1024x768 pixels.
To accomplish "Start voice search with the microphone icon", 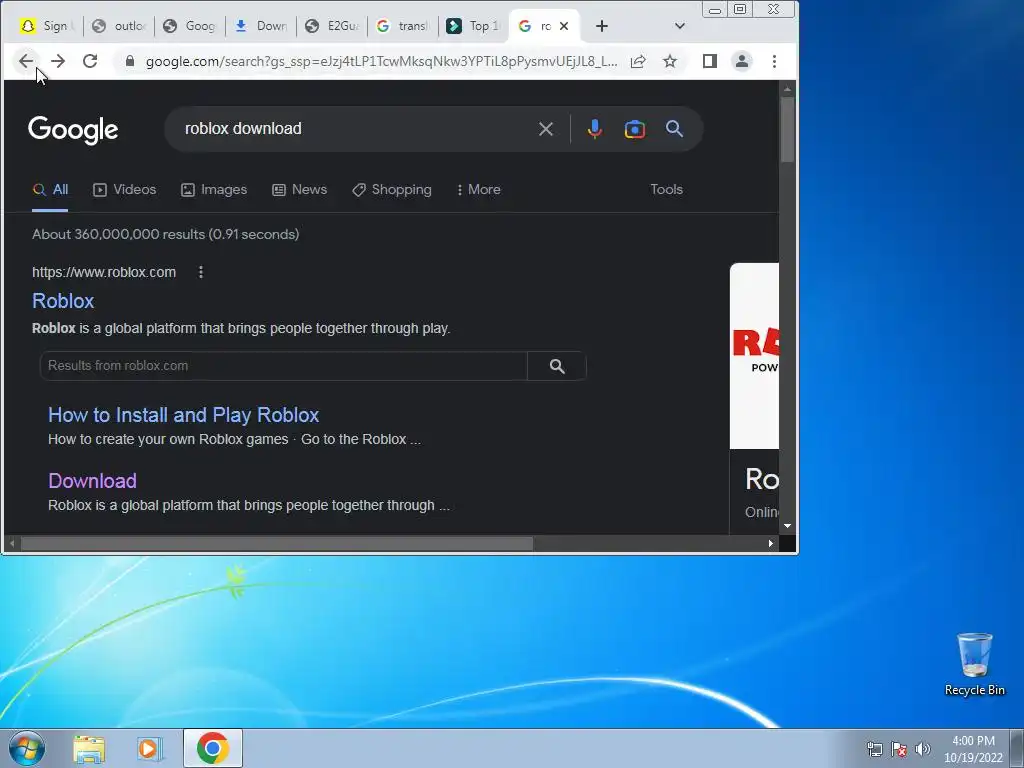I will (594, 129).
